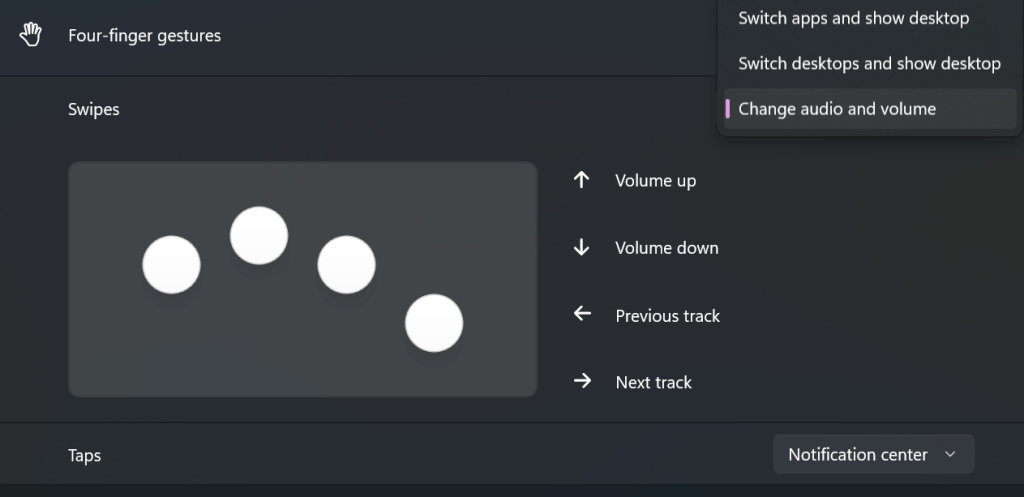Click the Volume down arrow icon

coord(582,247)
